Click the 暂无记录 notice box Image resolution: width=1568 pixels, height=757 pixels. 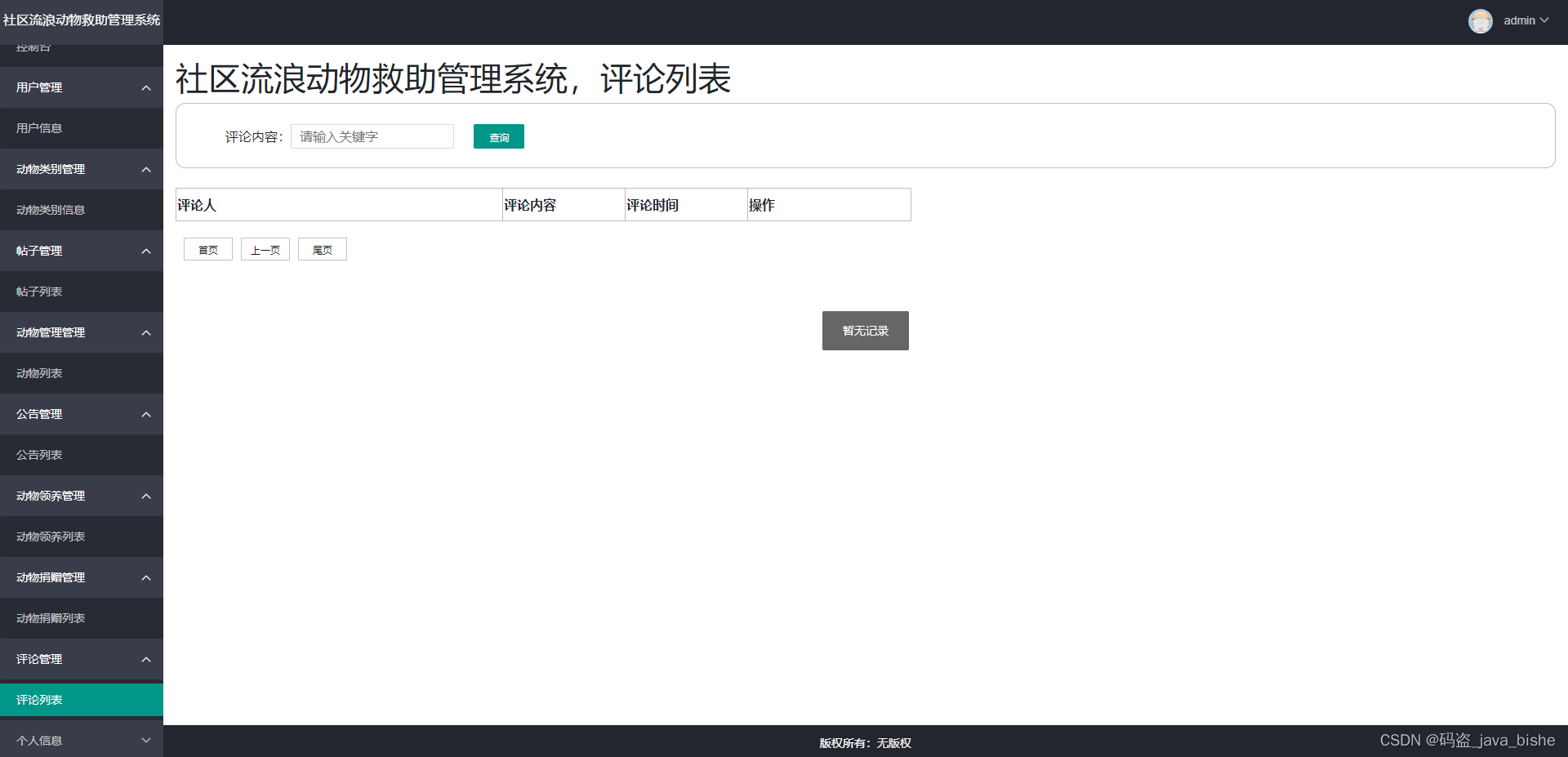[866, 331]
